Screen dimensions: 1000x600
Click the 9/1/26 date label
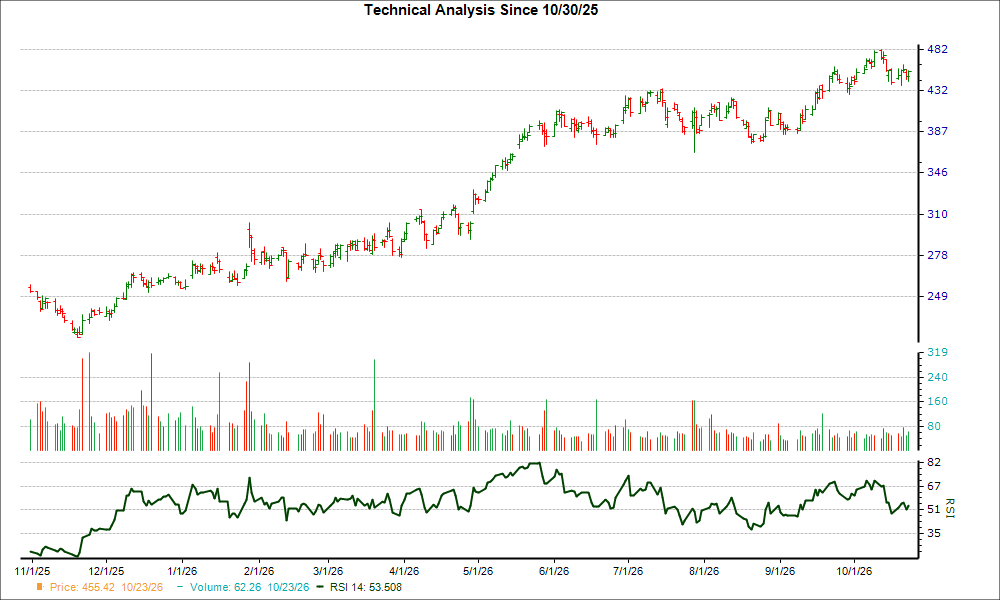point(779,571)
